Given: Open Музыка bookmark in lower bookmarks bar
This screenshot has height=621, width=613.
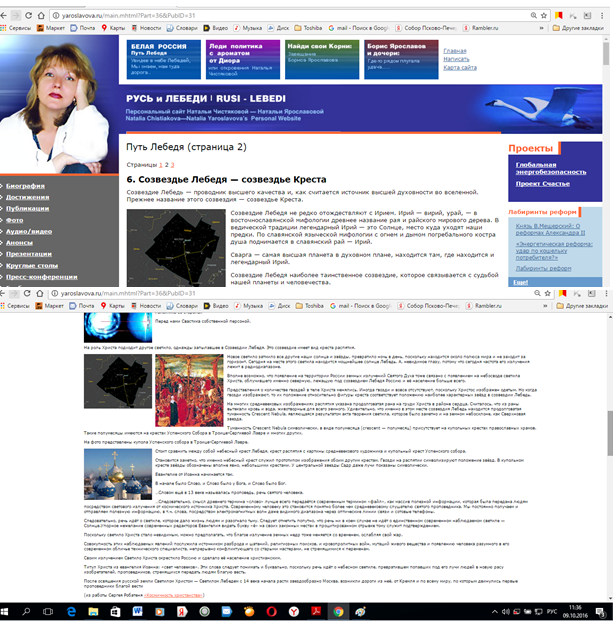Looking at the screenshot, I should click(248, 306).
